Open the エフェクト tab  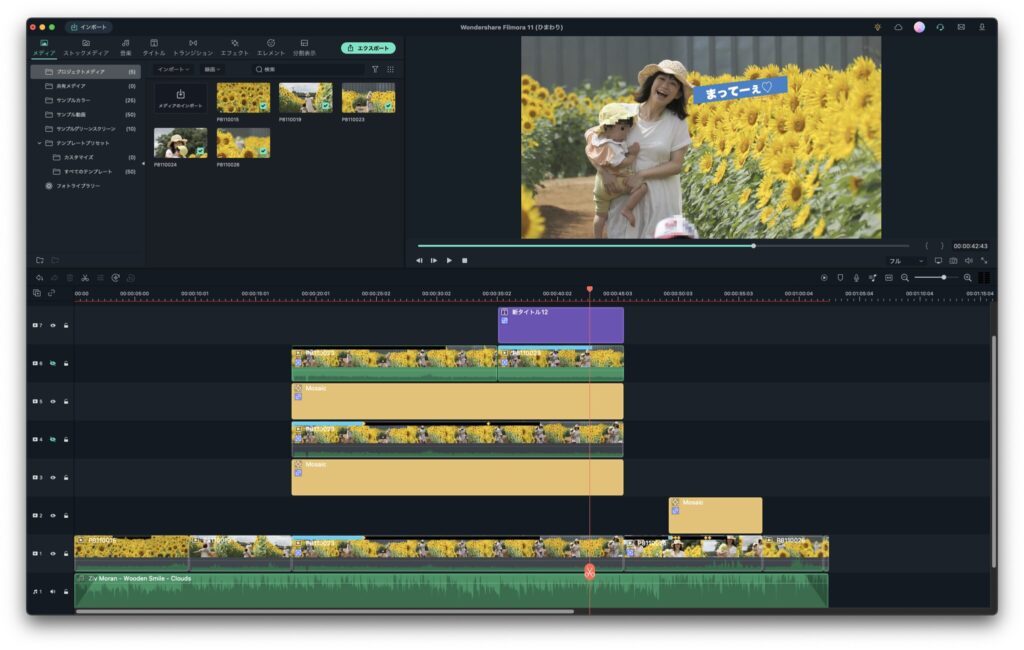coord(234,47)
